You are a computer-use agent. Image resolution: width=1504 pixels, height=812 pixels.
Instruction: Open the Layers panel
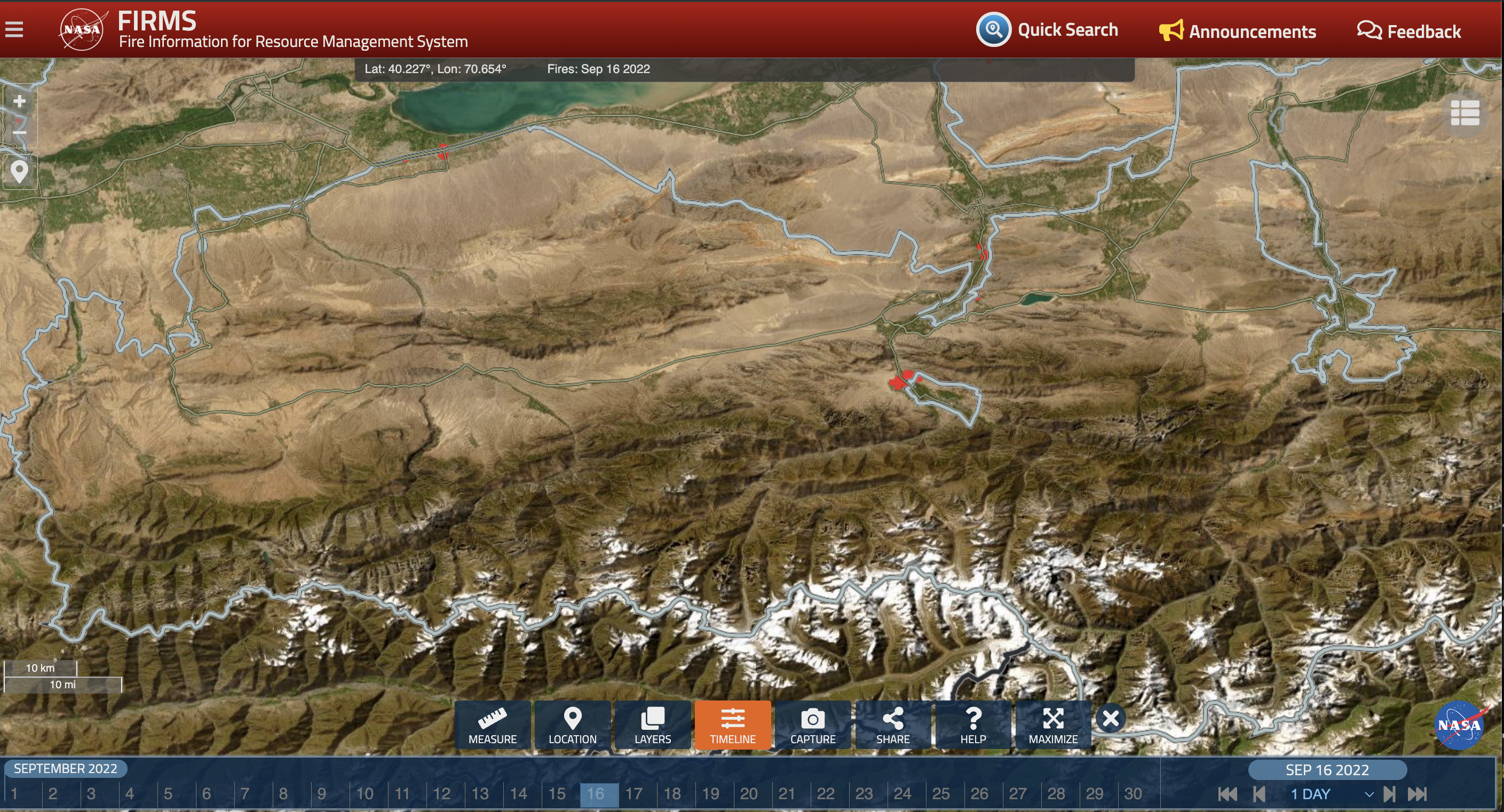tap(652, 725)
